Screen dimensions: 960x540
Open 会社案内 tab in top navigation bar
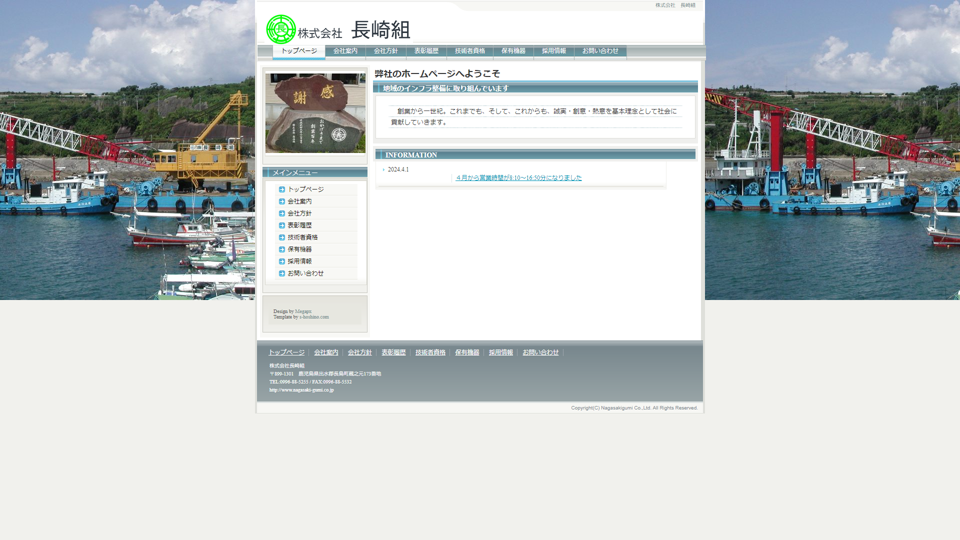[345, 51]
